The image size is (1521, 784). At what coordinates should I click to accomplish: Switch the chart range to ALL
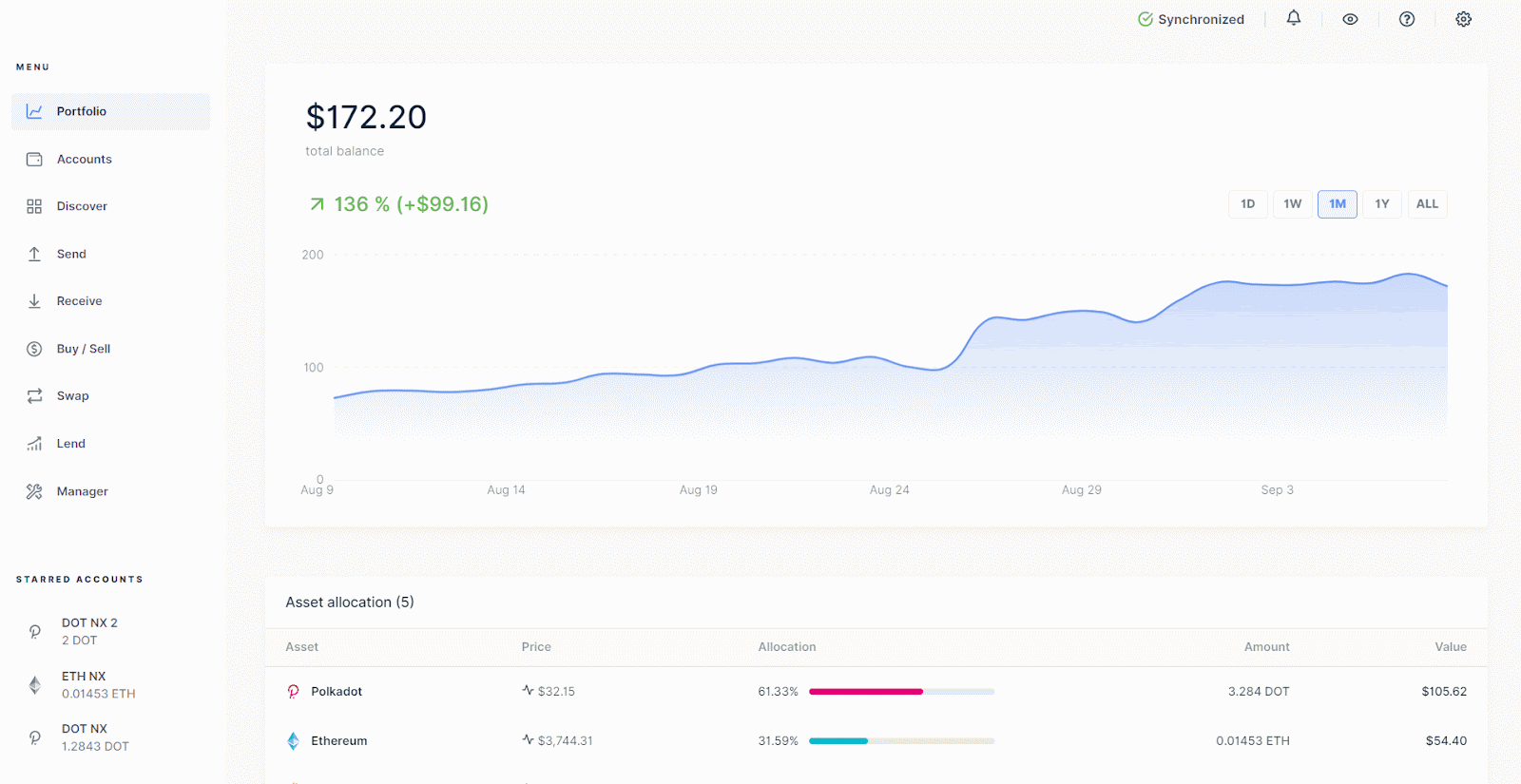coord(1427,204)
